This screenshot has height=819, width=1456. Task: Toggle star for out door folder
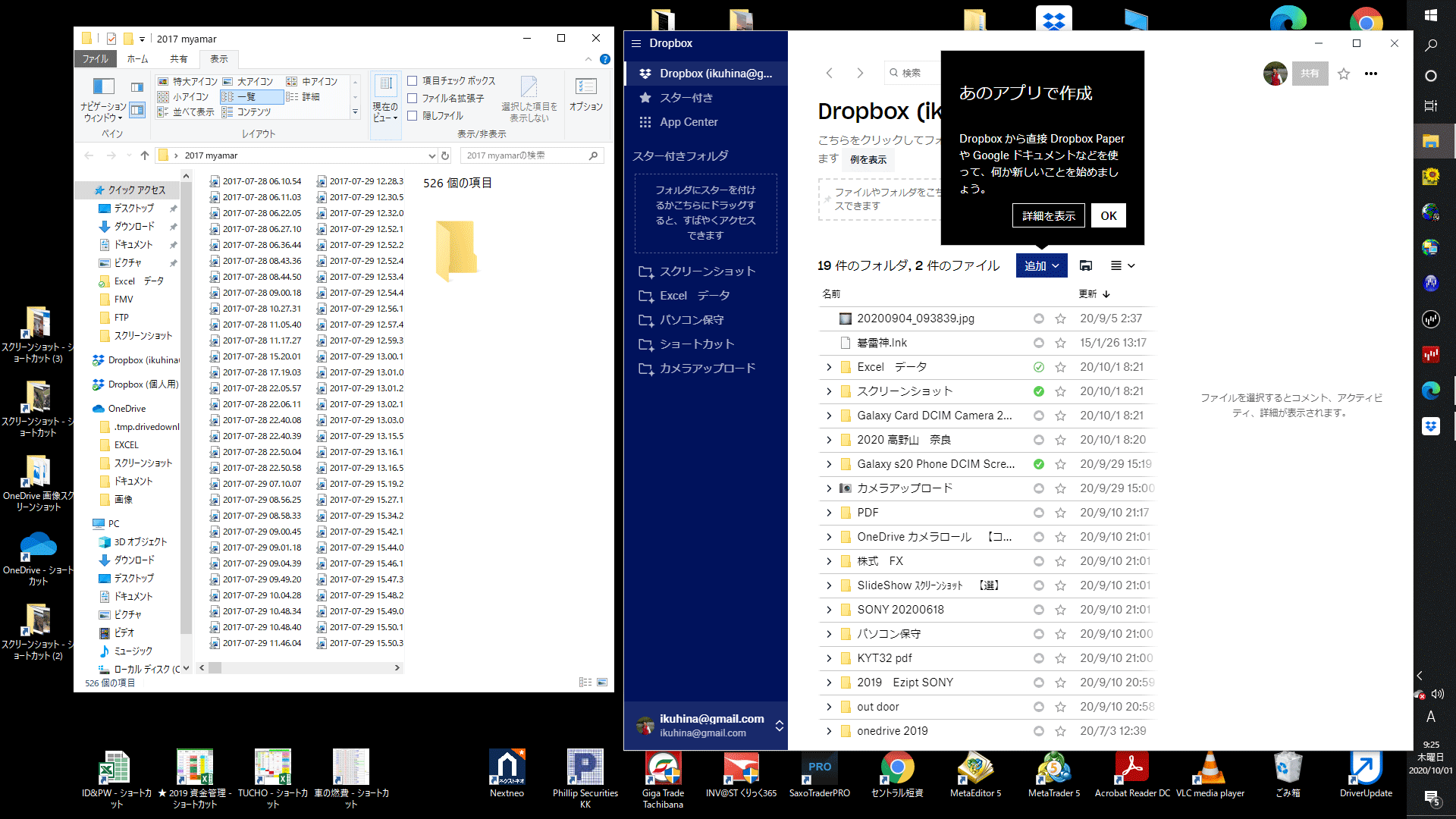1060,707
